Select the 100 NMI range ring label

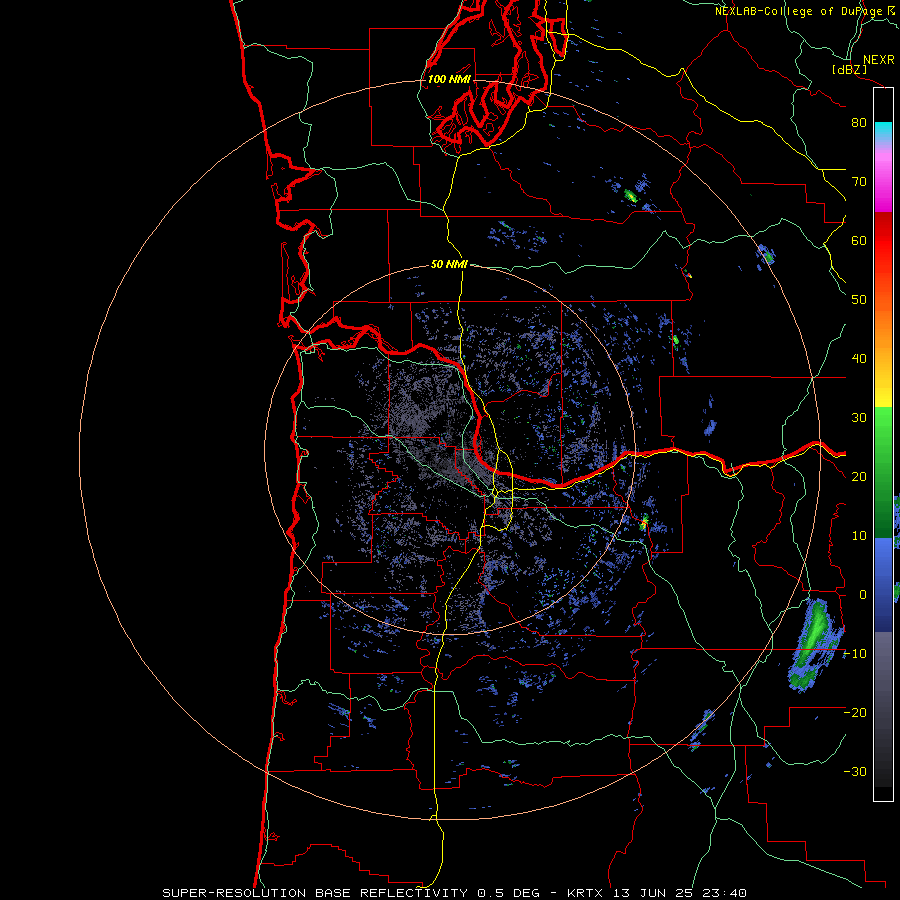pyautogui.click(x=449, y=79)
